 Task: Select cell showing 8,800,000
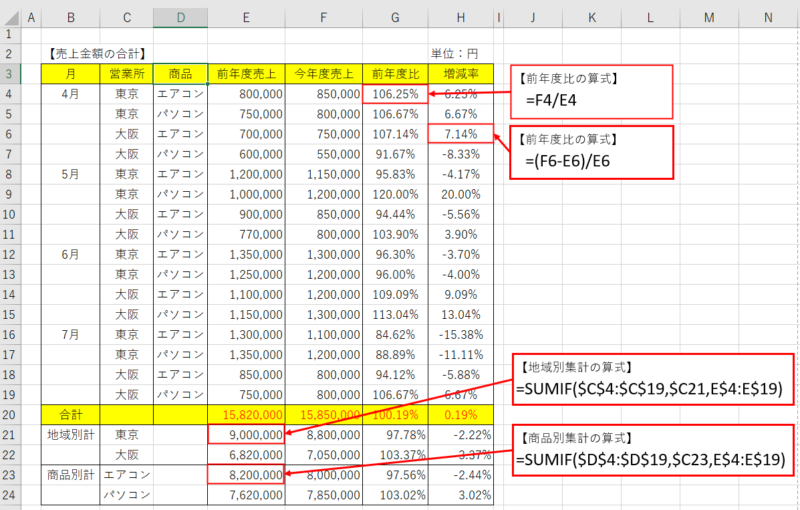click(x=324, y=435)
